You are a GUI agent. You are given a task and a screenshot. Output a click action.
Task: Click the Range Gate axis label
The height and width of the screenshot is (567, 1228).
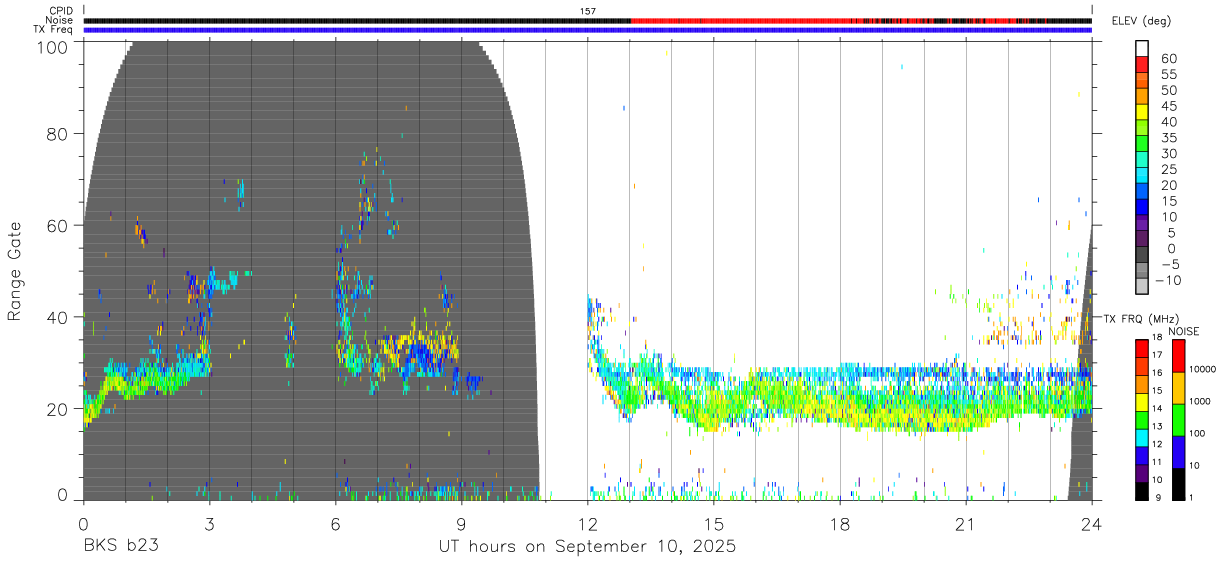tap(15, 272)
